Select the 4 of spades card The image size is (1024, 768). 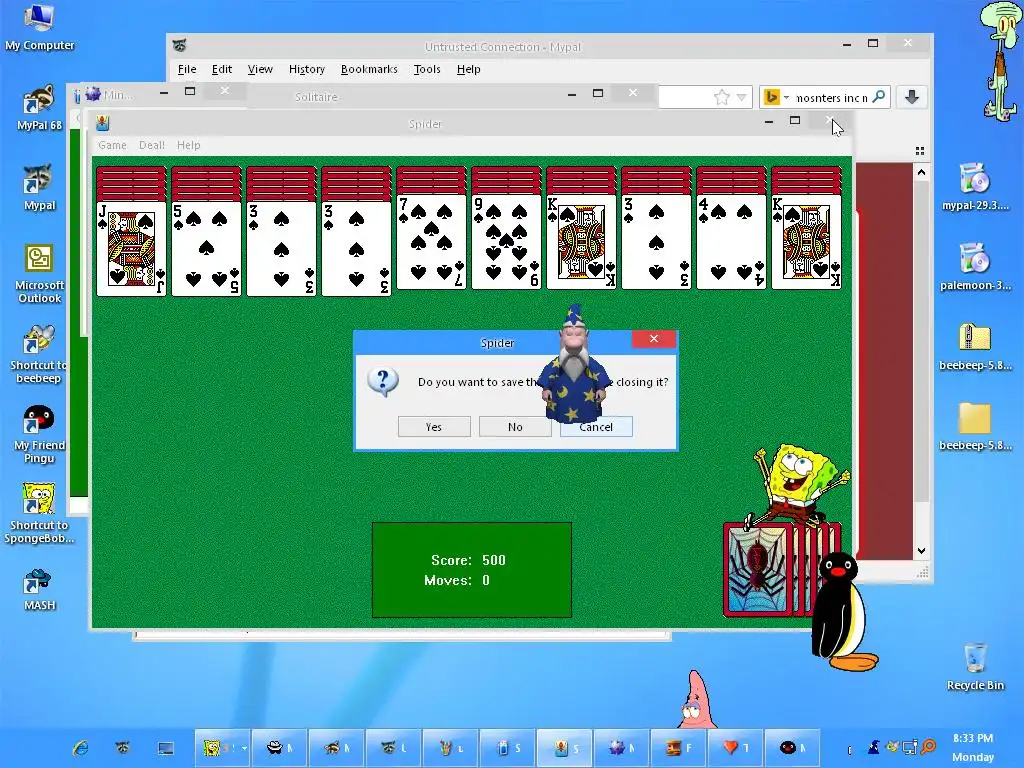click(x=731, y=242)
